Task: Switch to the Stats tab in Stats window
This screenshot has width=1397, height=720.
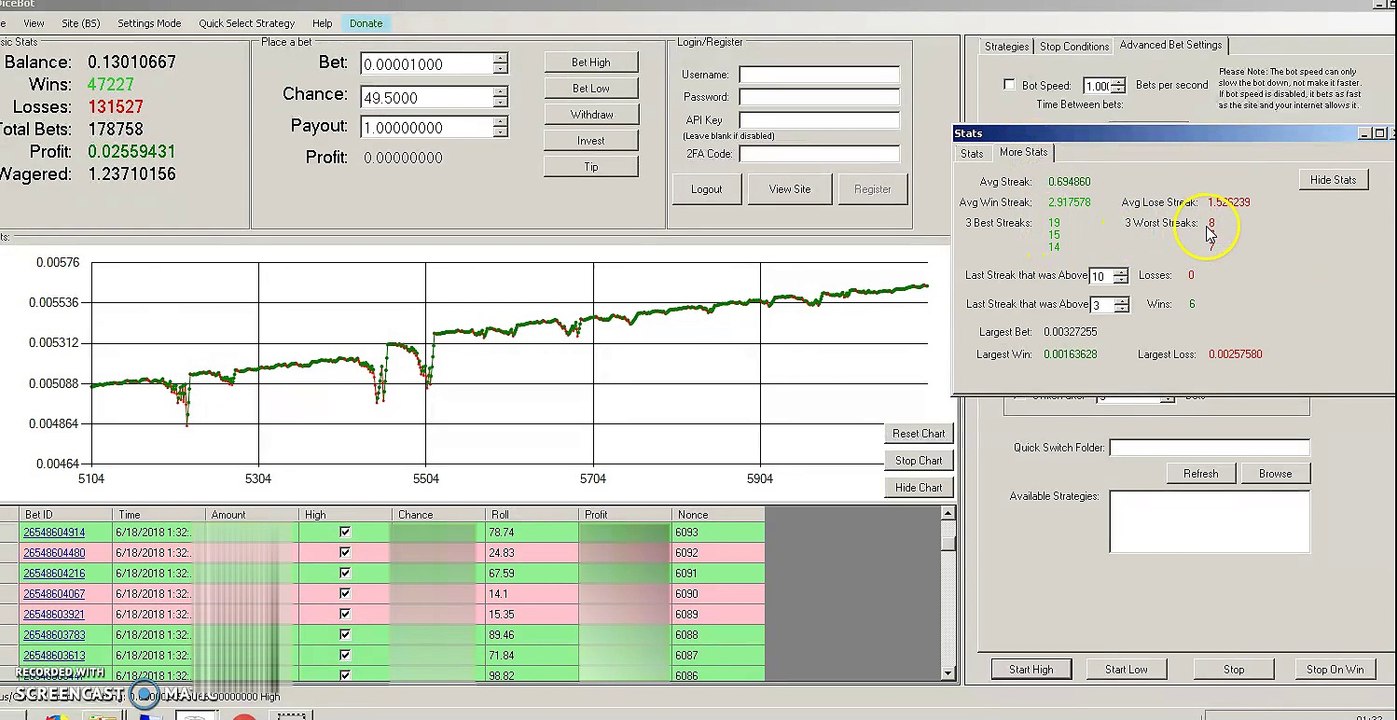Action: [x=972, y=153]
